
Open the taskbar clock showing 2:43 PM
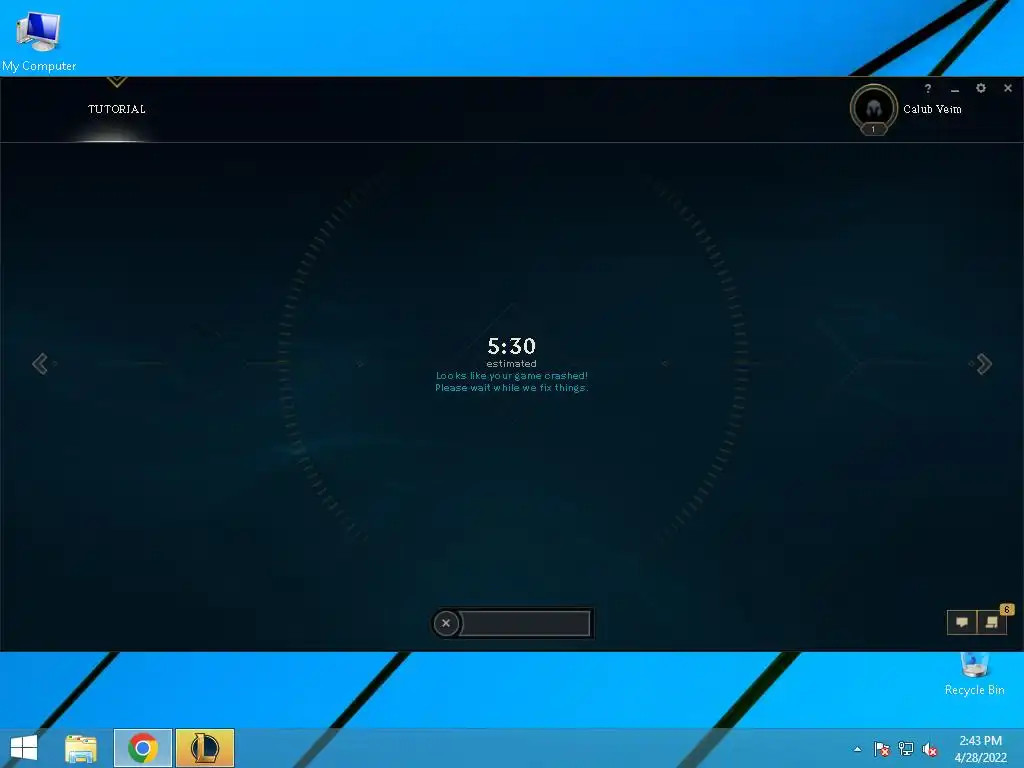click(x=980, y=749)
